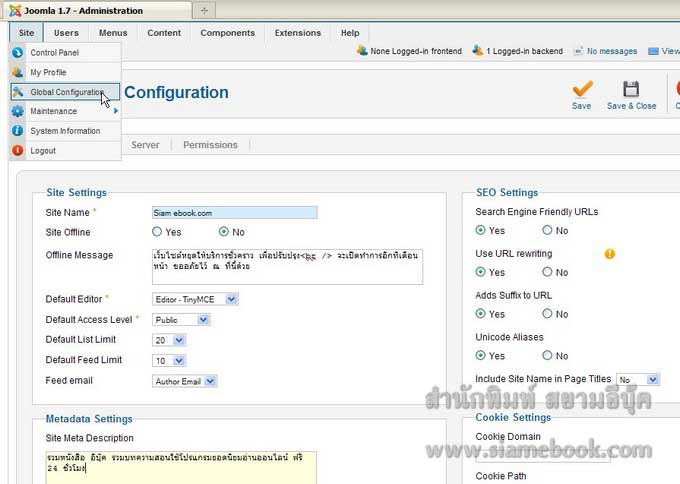This screenshot has height=484, width=680.
Task: Select No for Use URL rewriting
Action: (547, 272)
